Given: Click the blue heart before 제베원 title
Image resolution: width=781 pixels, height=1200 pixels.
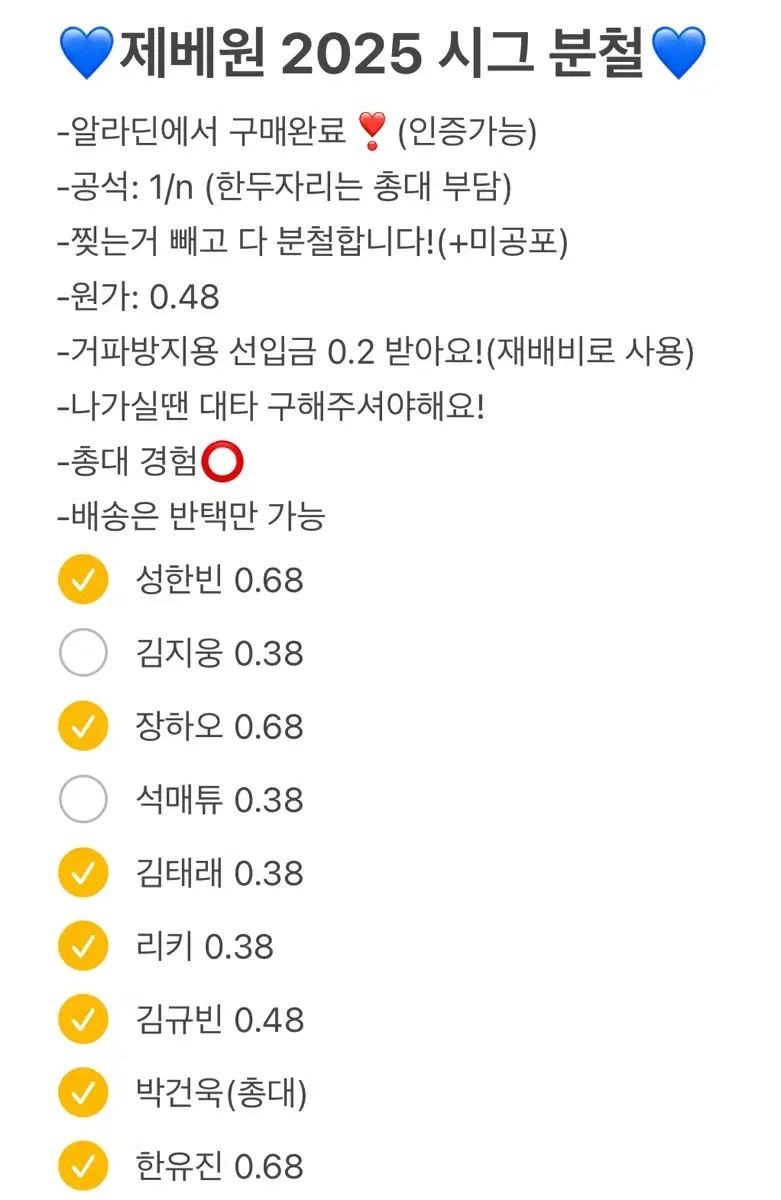Looking at the screenshot, I should click(x=88, y=54).
